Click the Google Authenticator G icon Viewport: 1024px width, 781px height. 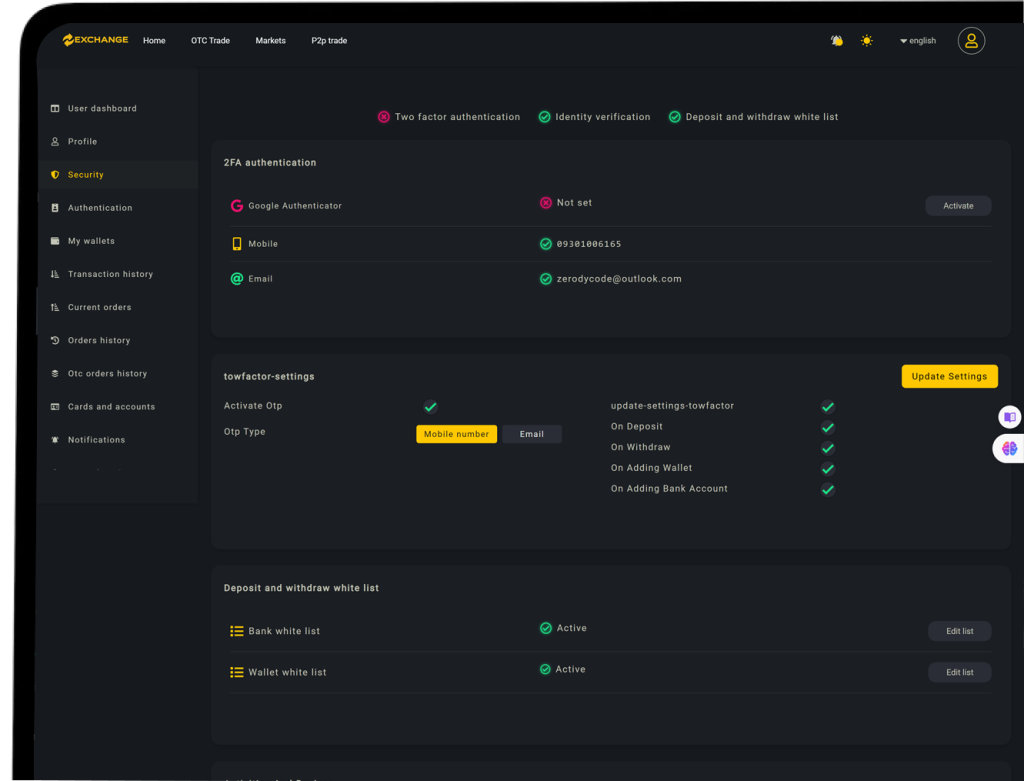237,206
